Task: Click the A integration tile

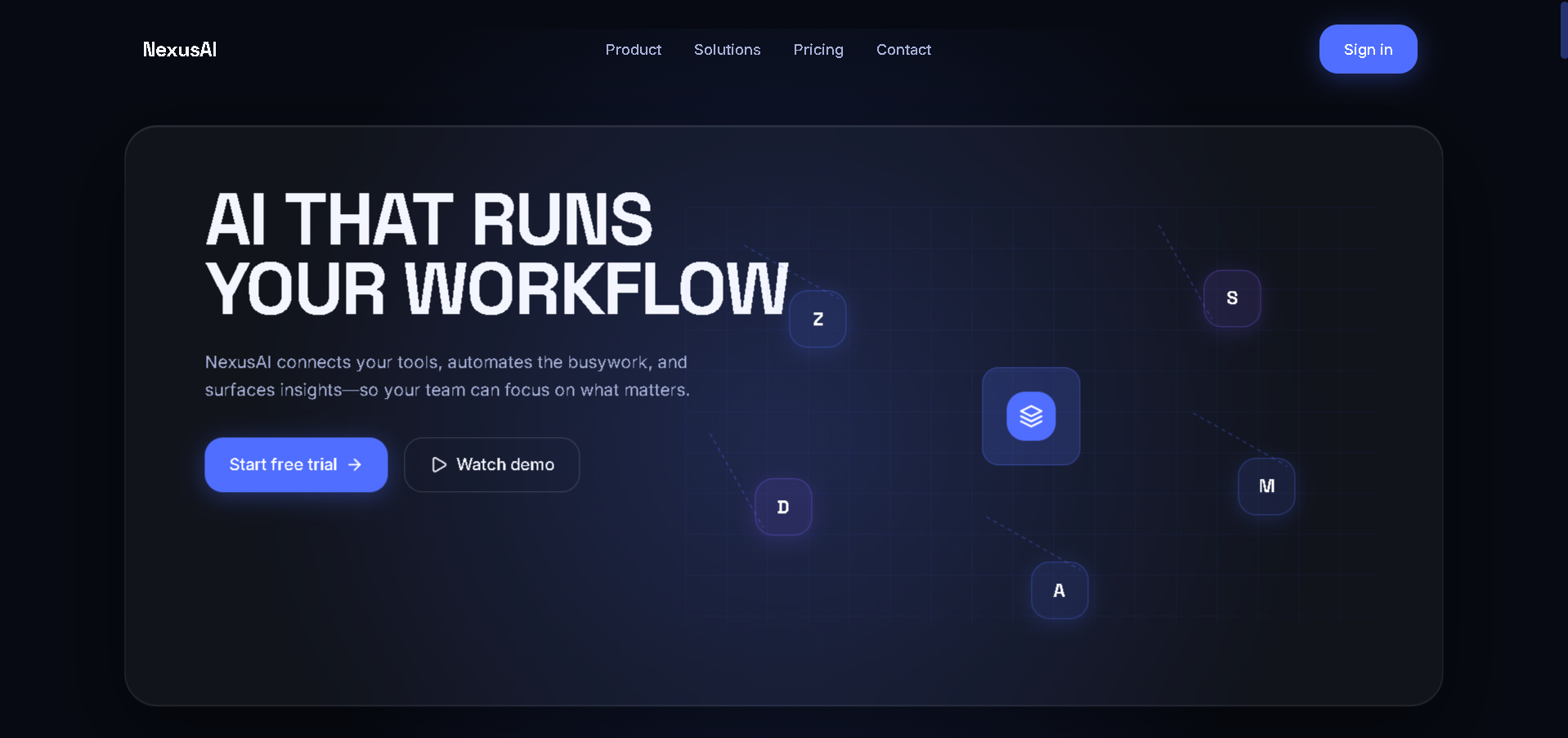Action: pos(1060,590)
